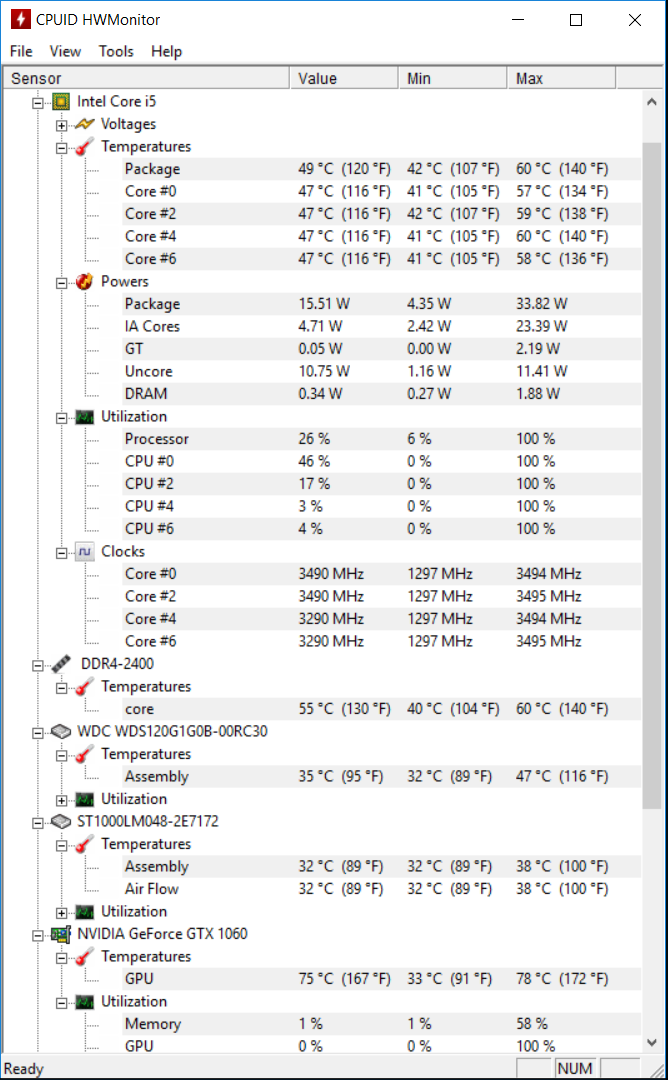Click the Intel Core i5 CPU chip icon
This screenshot has width=668, height=1080.
(61, 102)
